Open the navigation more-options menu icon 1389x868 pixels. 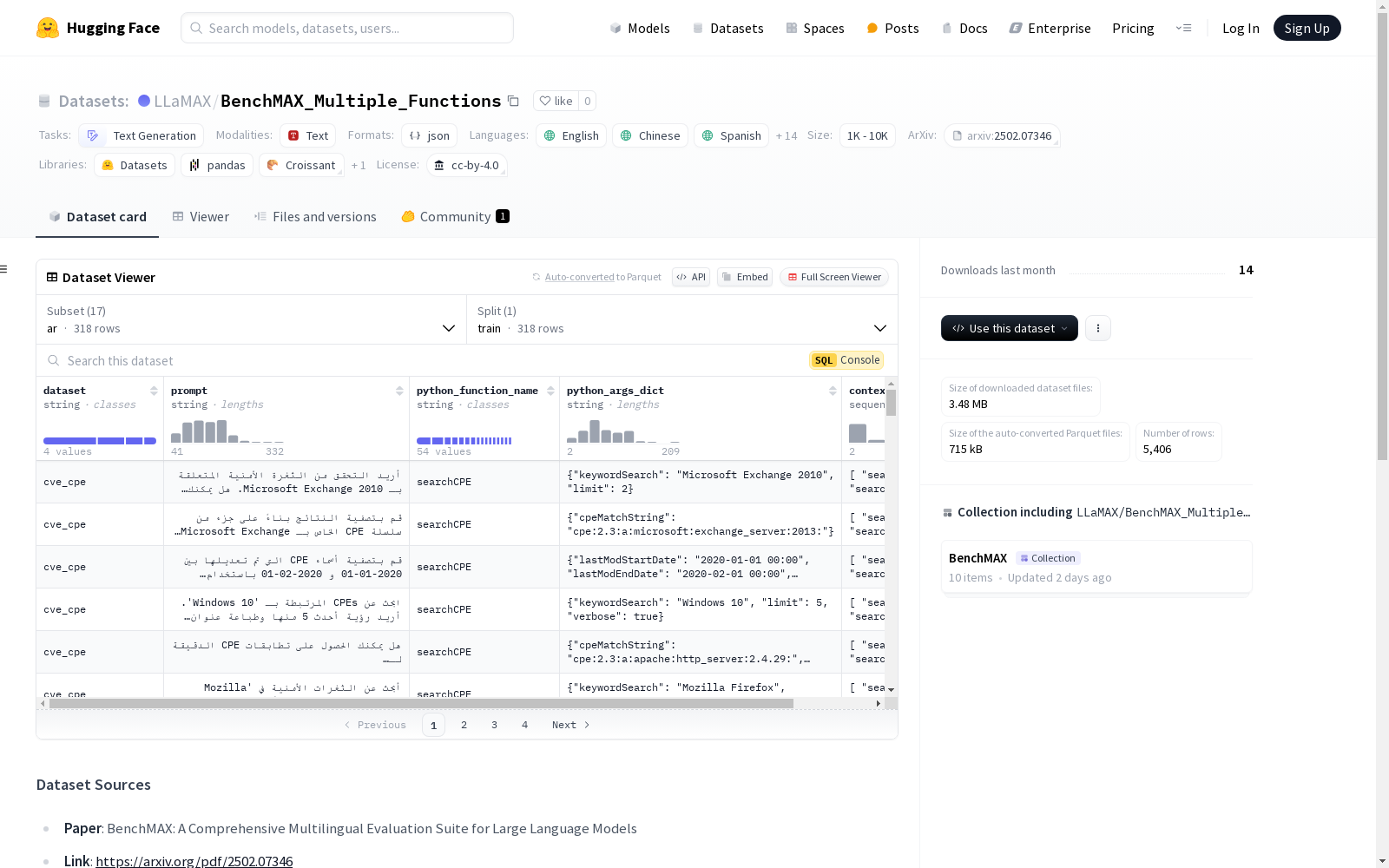(1183, 28)
